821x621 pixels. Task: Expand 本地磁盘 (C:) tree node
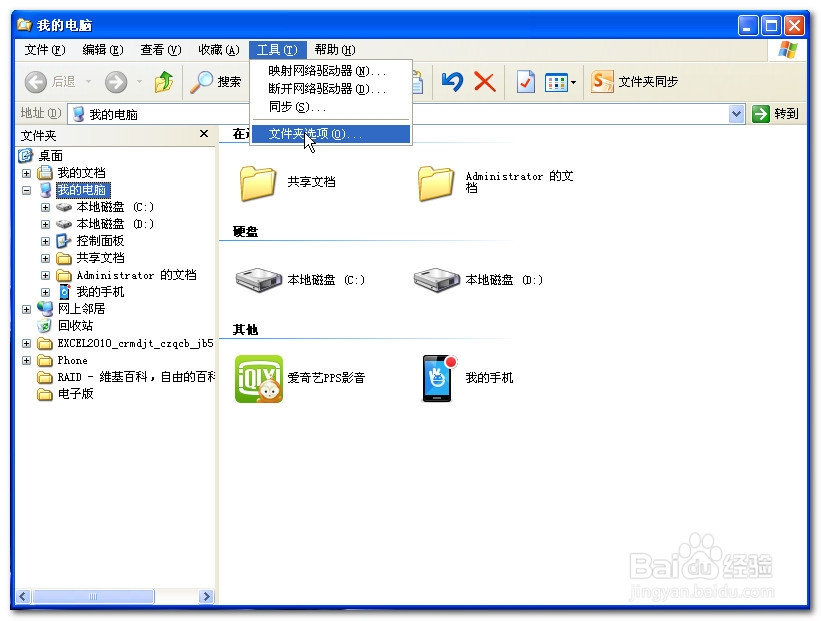[x=46, y=207]
